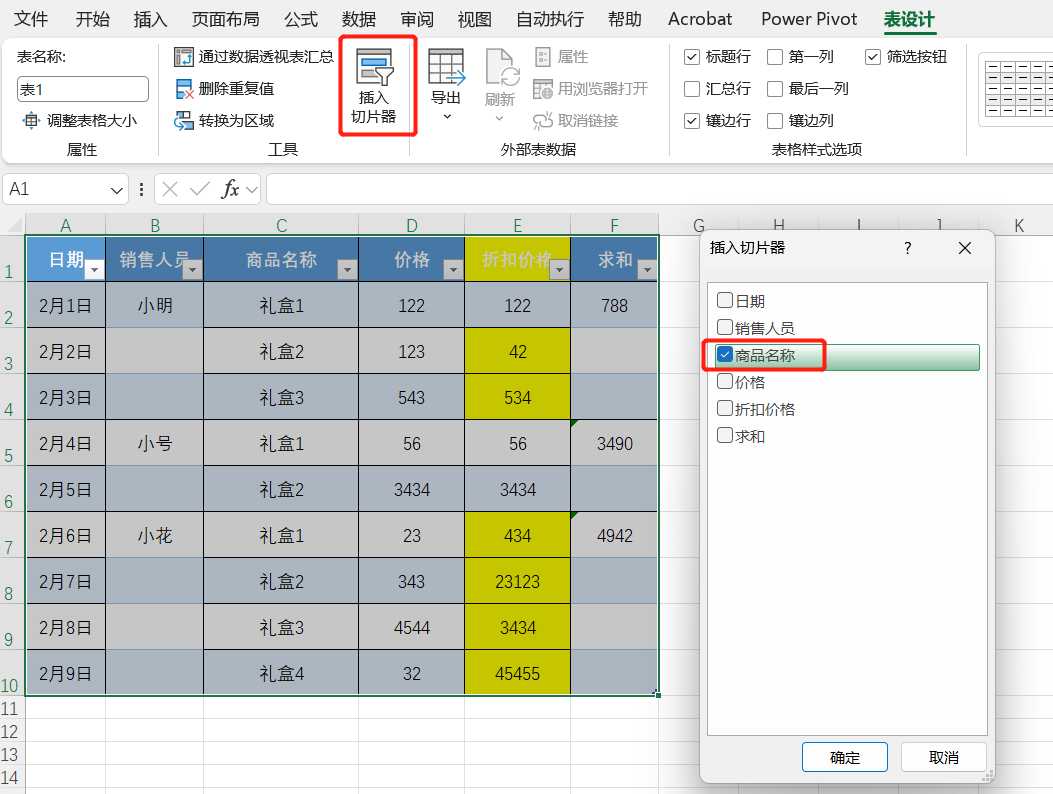Open the 求和 column filter dropdown
The image size is (1053, 794).
coord(647,270)
